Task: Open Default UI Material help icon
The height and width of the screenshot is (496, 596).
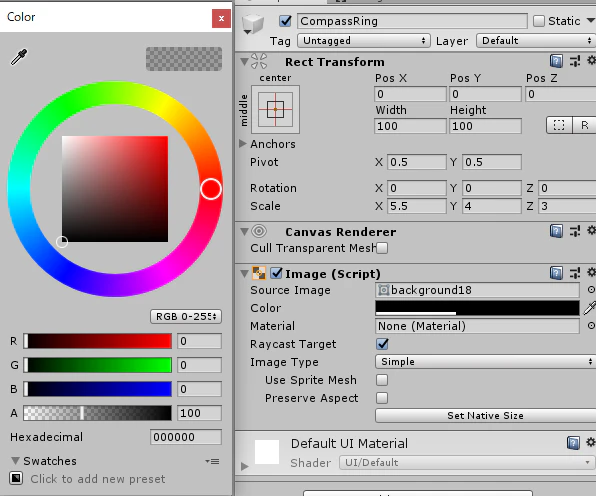Action: tap(573, 443)
